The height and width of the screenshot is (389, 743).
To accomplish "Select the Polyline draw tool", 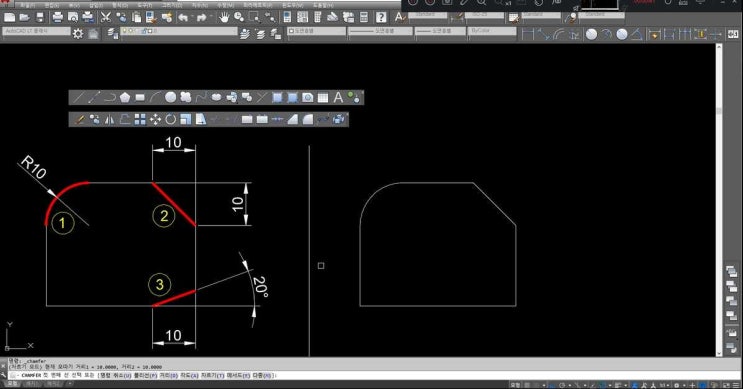I will 109,98.
